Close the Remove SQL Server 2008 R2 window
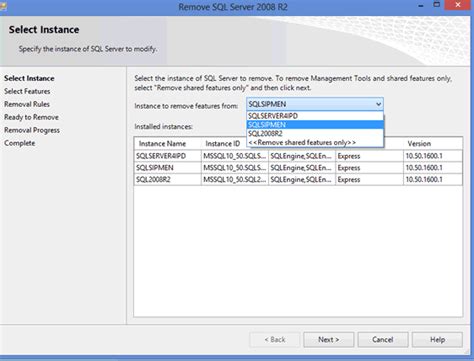 point(458,5)
